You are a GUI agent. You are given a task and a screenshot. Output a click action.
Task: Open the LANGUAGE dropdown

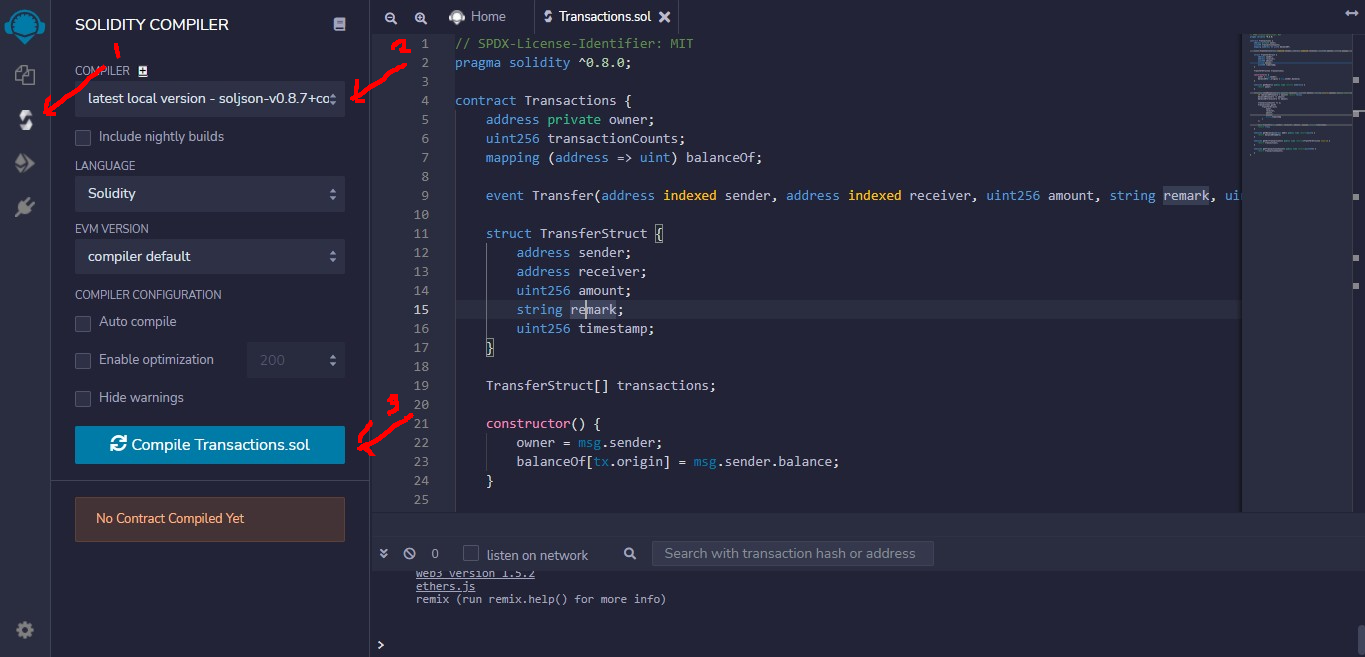click(x=209, y=193)
